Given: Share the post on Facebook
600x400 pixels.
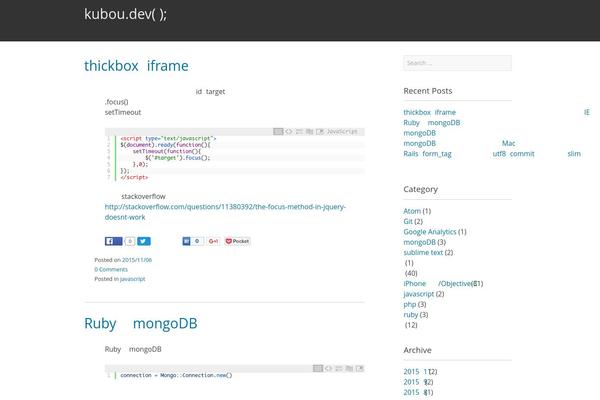Looking at the screenshot, I should pyautogui.click(x=114, y=241).
